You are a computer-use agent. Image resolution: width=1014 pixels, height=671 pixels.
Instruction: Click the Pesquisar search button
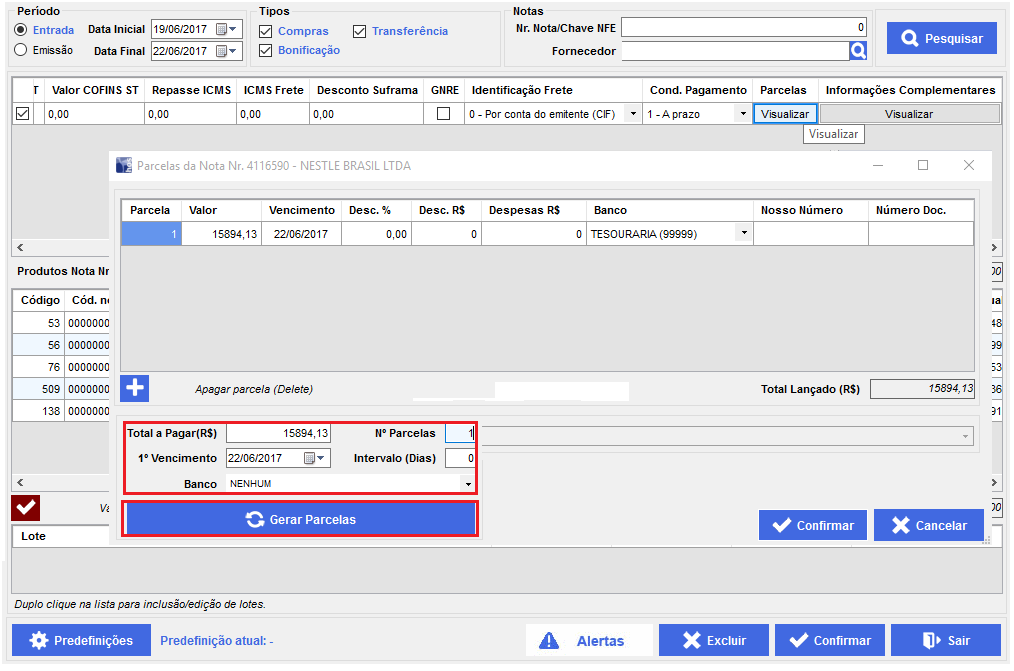pyautogui.click(x=941, y=39)
